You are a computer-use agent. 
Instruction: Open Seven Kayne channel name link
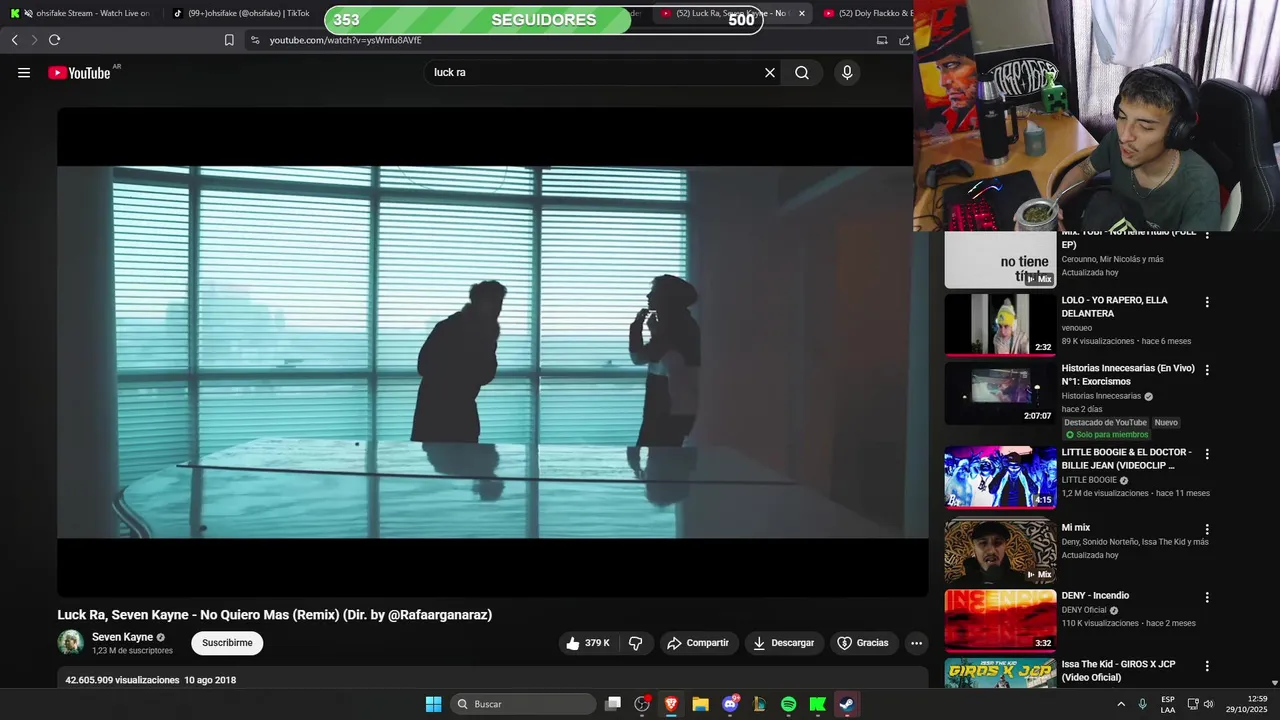pyautogui.click(x=122, y=637)
